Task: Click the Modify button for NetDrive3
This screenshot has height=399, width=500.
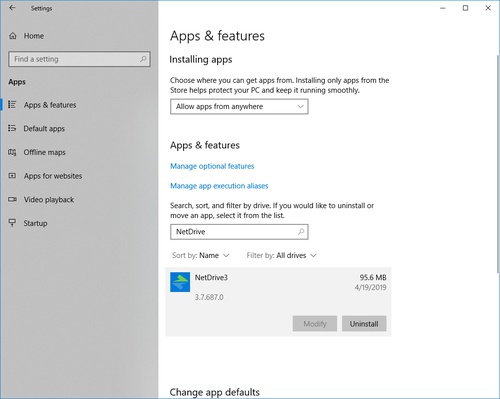Action: tap(315, 324)
